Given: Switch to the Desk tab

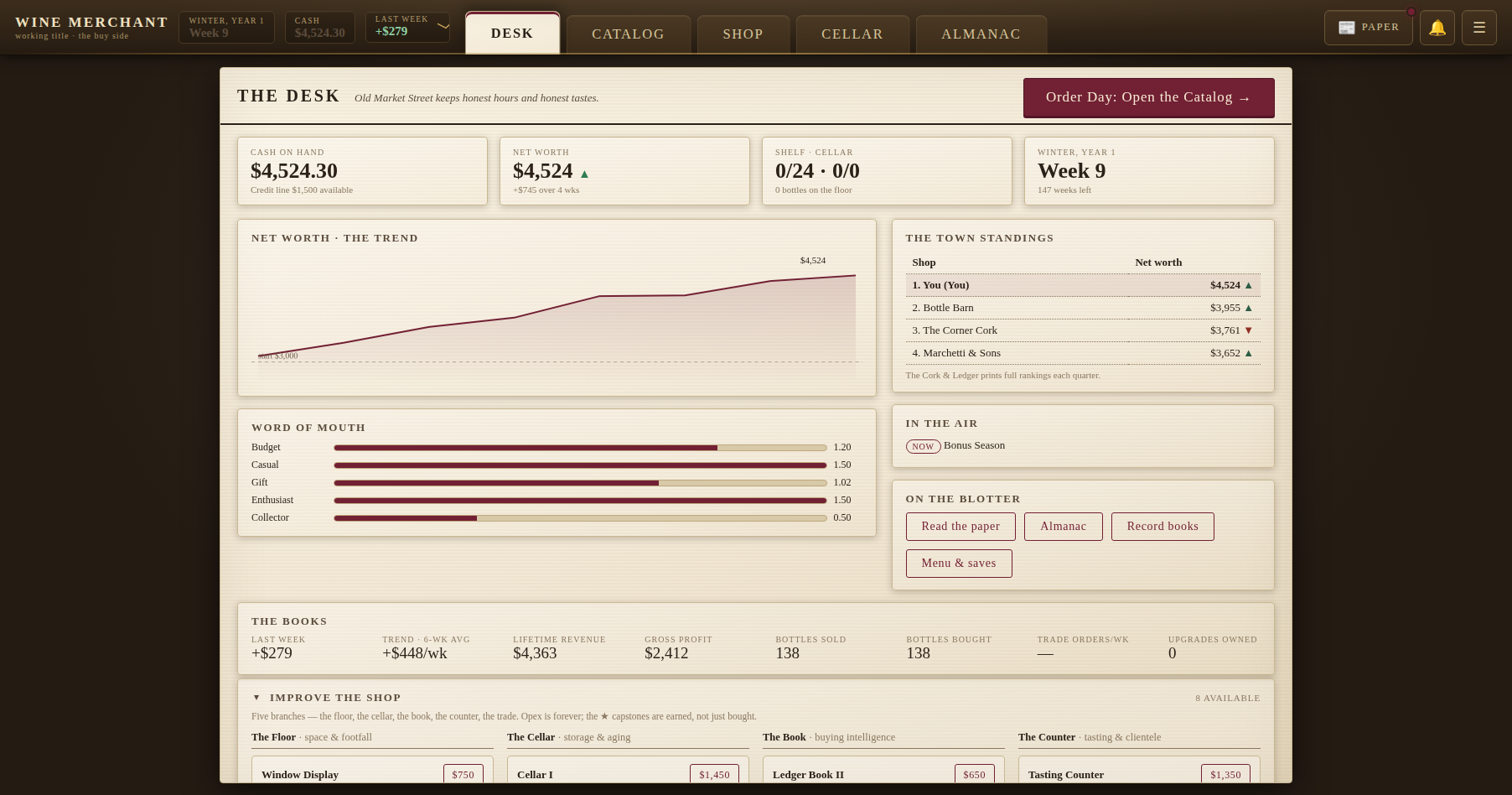Looking at the screenshot, I should (x=512, y=34).
